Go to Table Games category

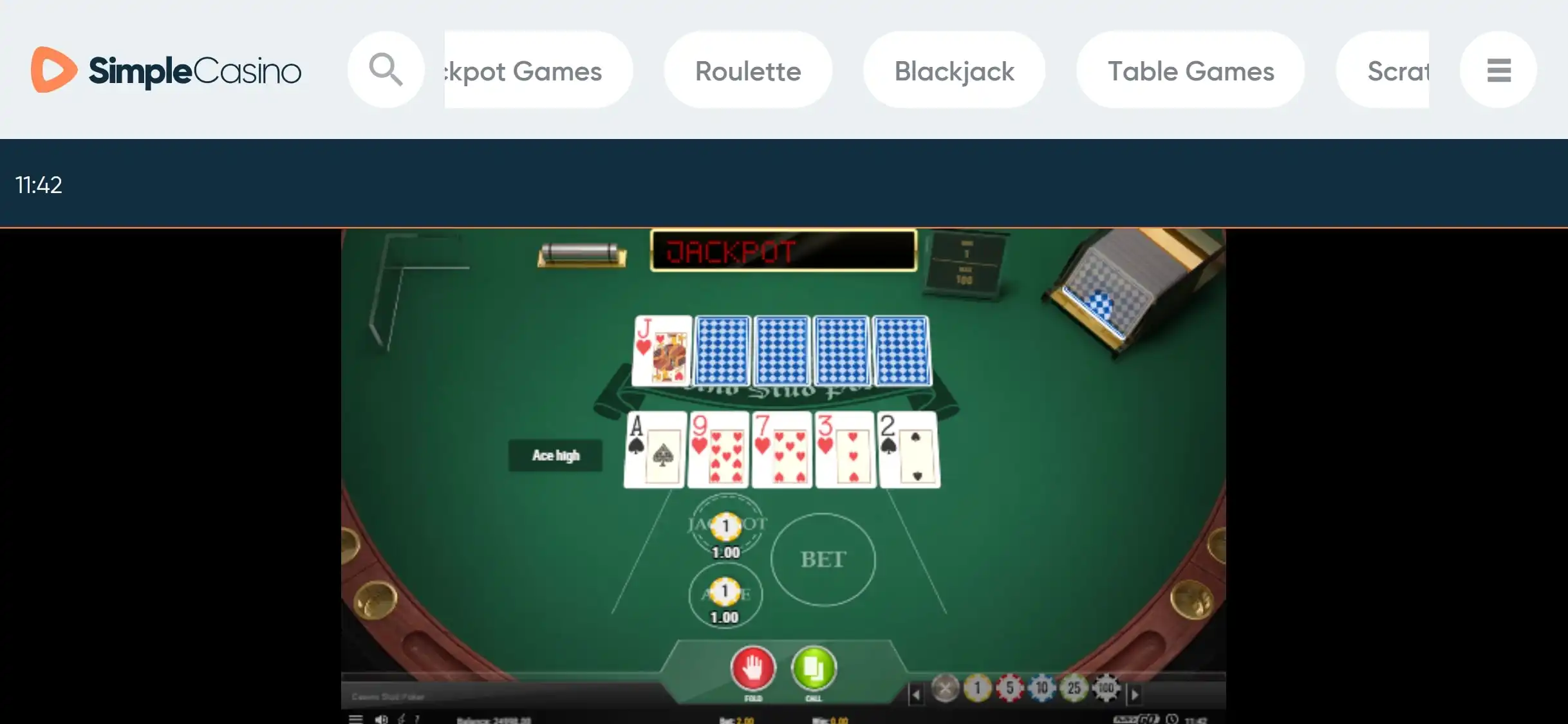coord(1190,70)
